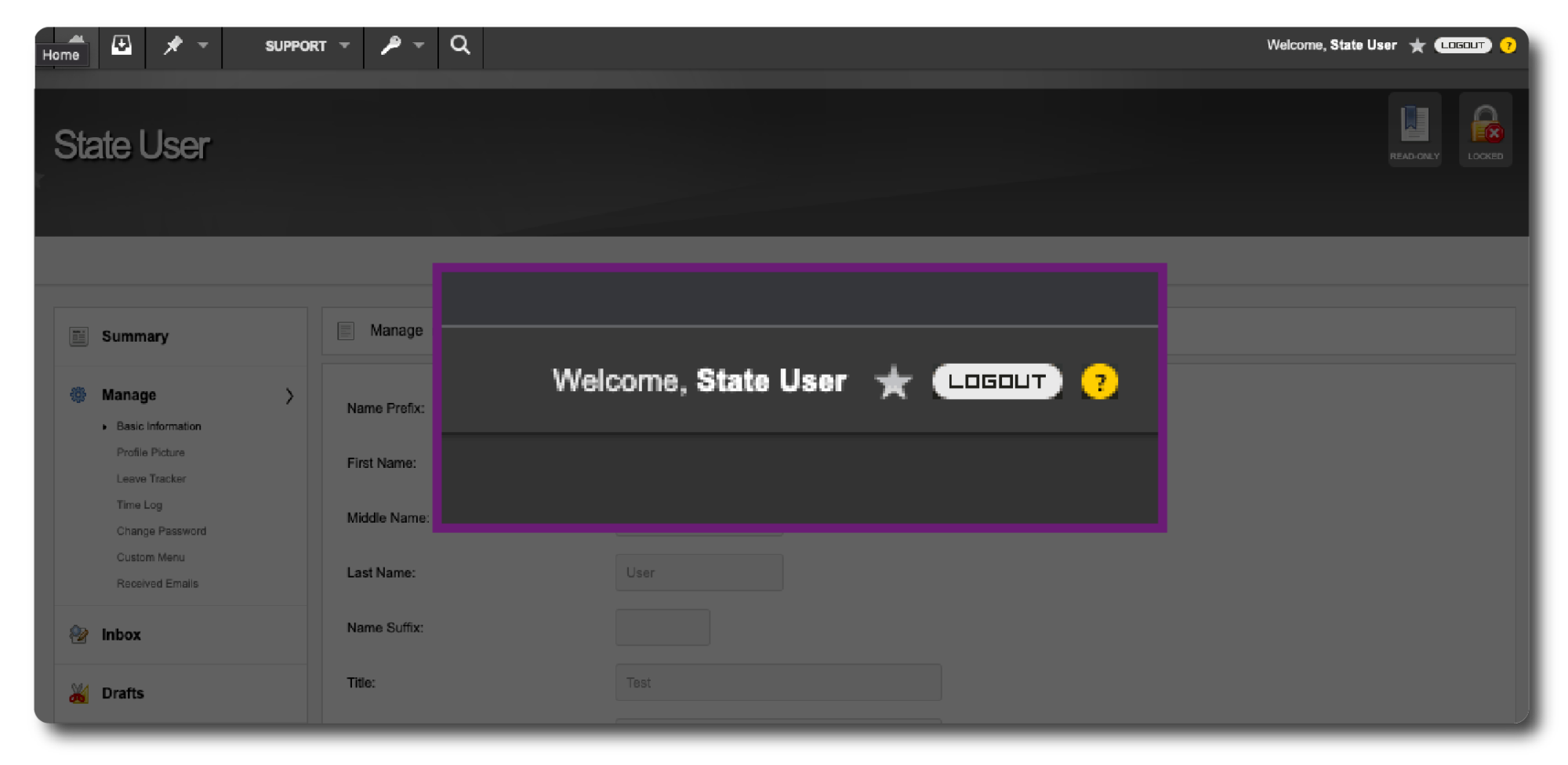Click the Manage panel header icon
The height and width of the screenshot is (765, 1568).
346,331
